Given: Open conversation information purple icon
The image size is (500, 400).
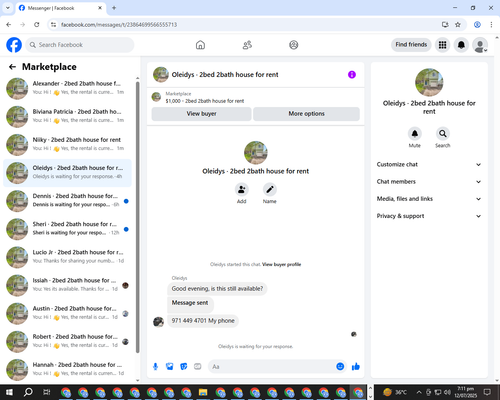Looking at the screenshot, I should [x=352, y=75].
